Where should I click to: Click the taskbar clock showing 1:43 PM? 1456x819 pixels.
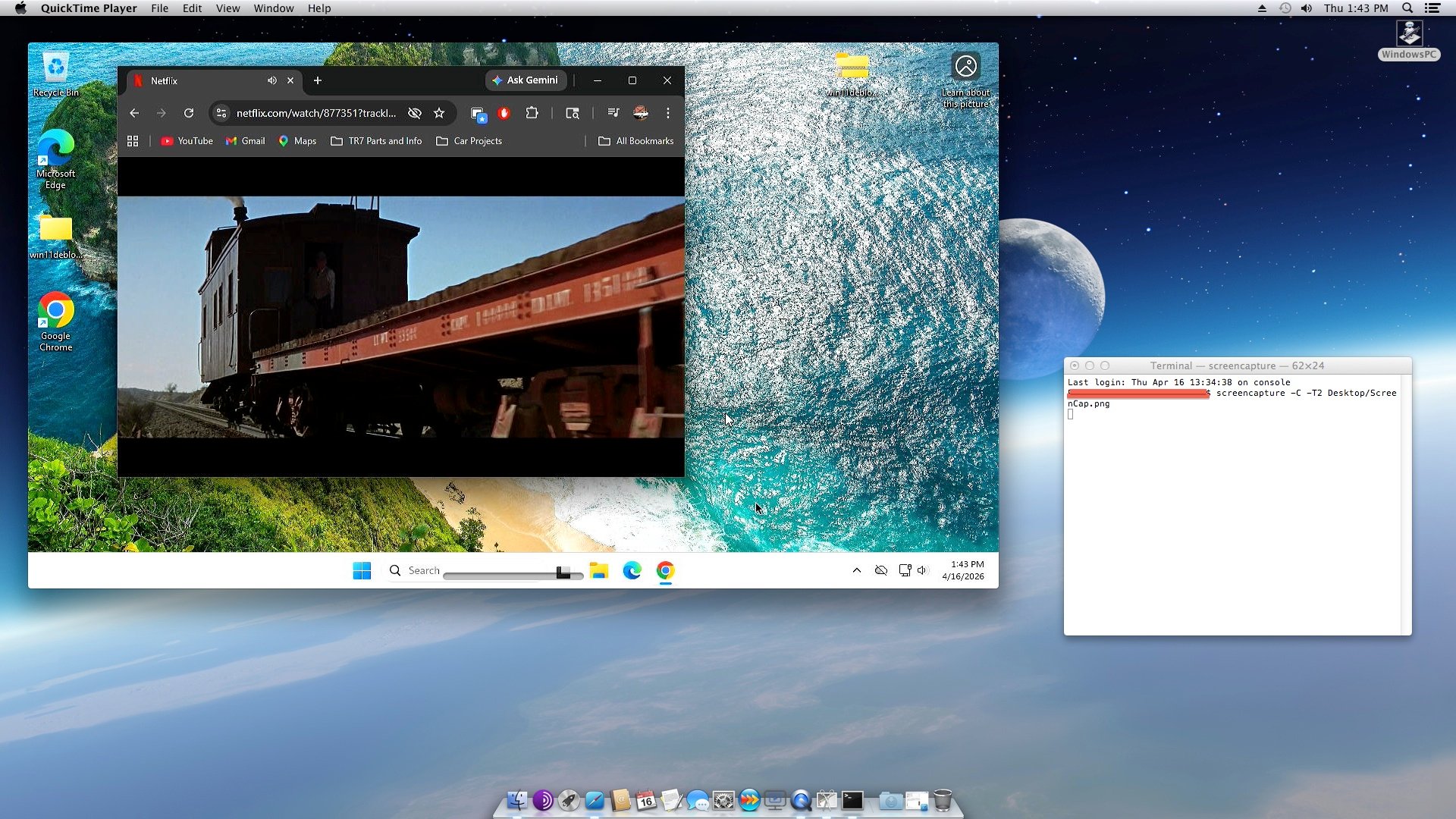[x=963, y=570]
